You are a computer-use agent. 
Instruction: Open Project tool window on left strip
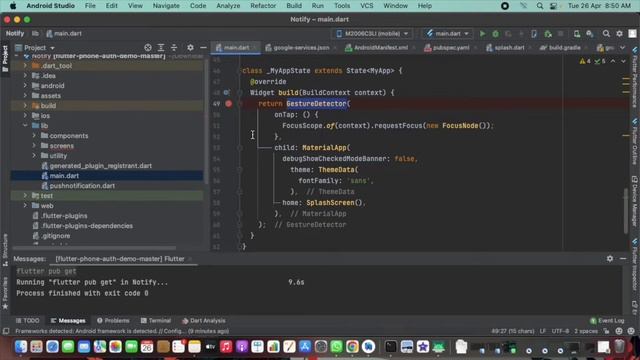[x=5, y=58]
